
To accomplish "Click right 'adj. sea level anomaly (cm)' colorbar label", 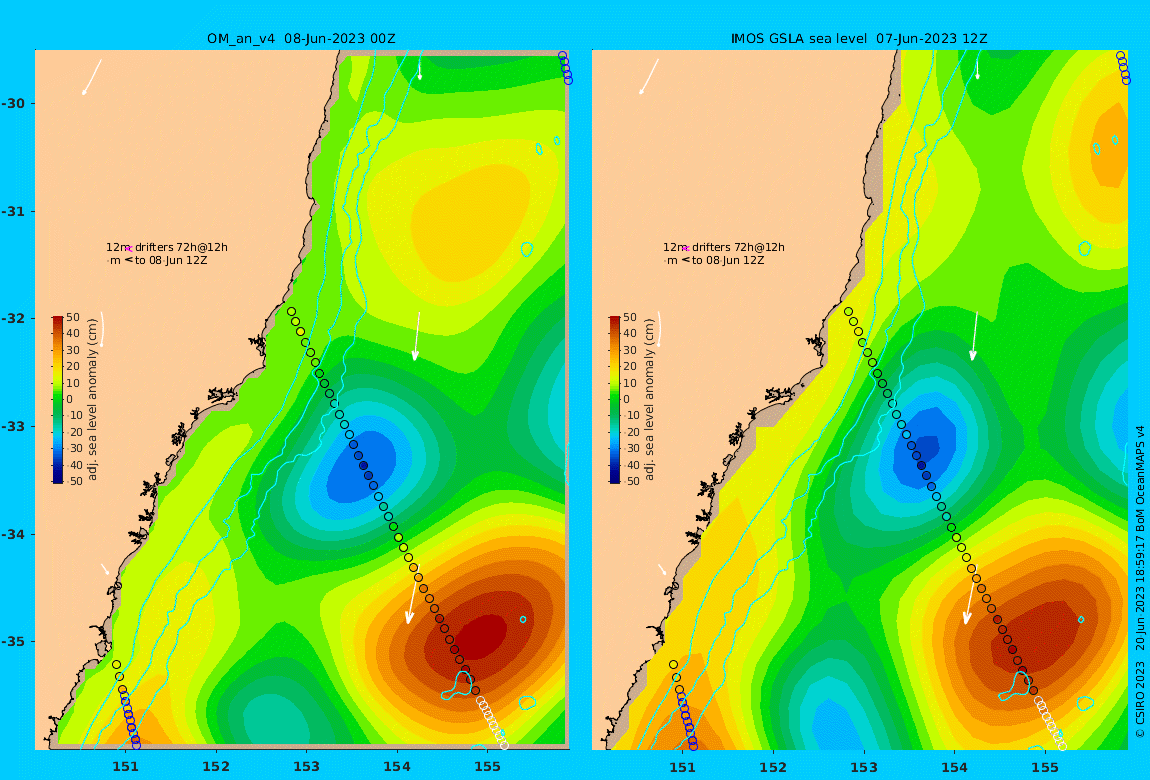I will (x=650, y=400).
